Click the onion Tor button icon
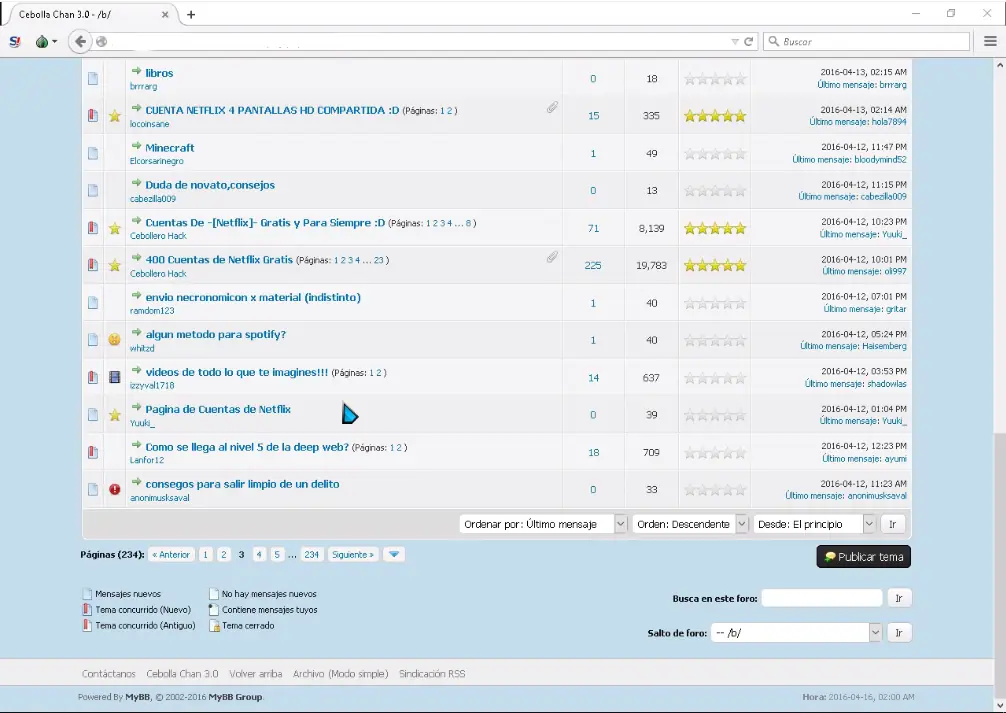This screenshot has height=713, width=1006. [42, 42]
